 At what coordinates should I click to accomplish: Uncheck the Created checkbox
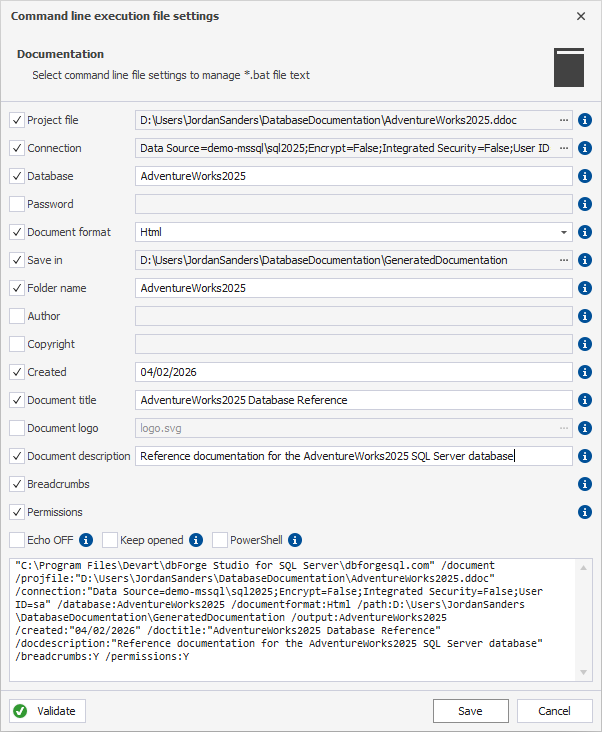point(17,372)
